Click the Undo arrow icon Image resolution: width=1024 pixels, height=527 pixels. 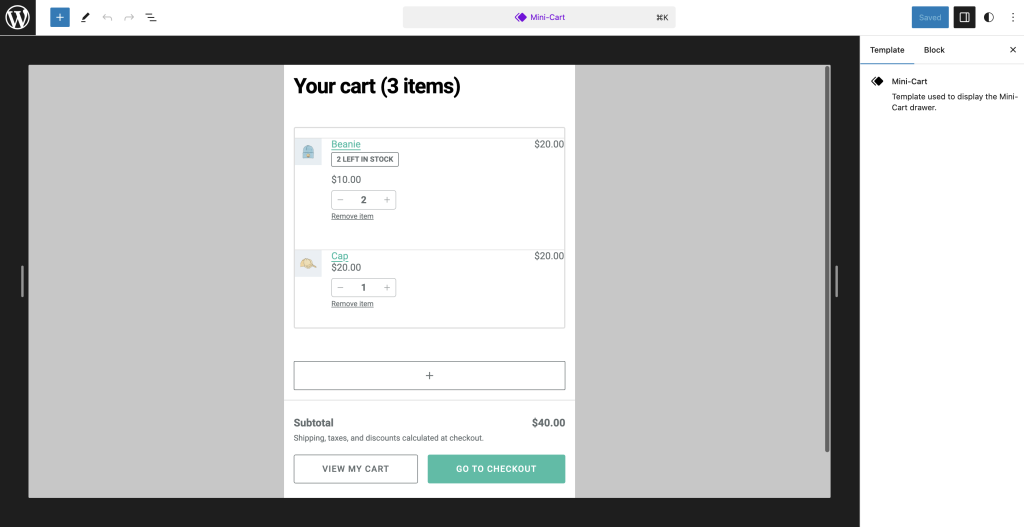coord(107,17)
